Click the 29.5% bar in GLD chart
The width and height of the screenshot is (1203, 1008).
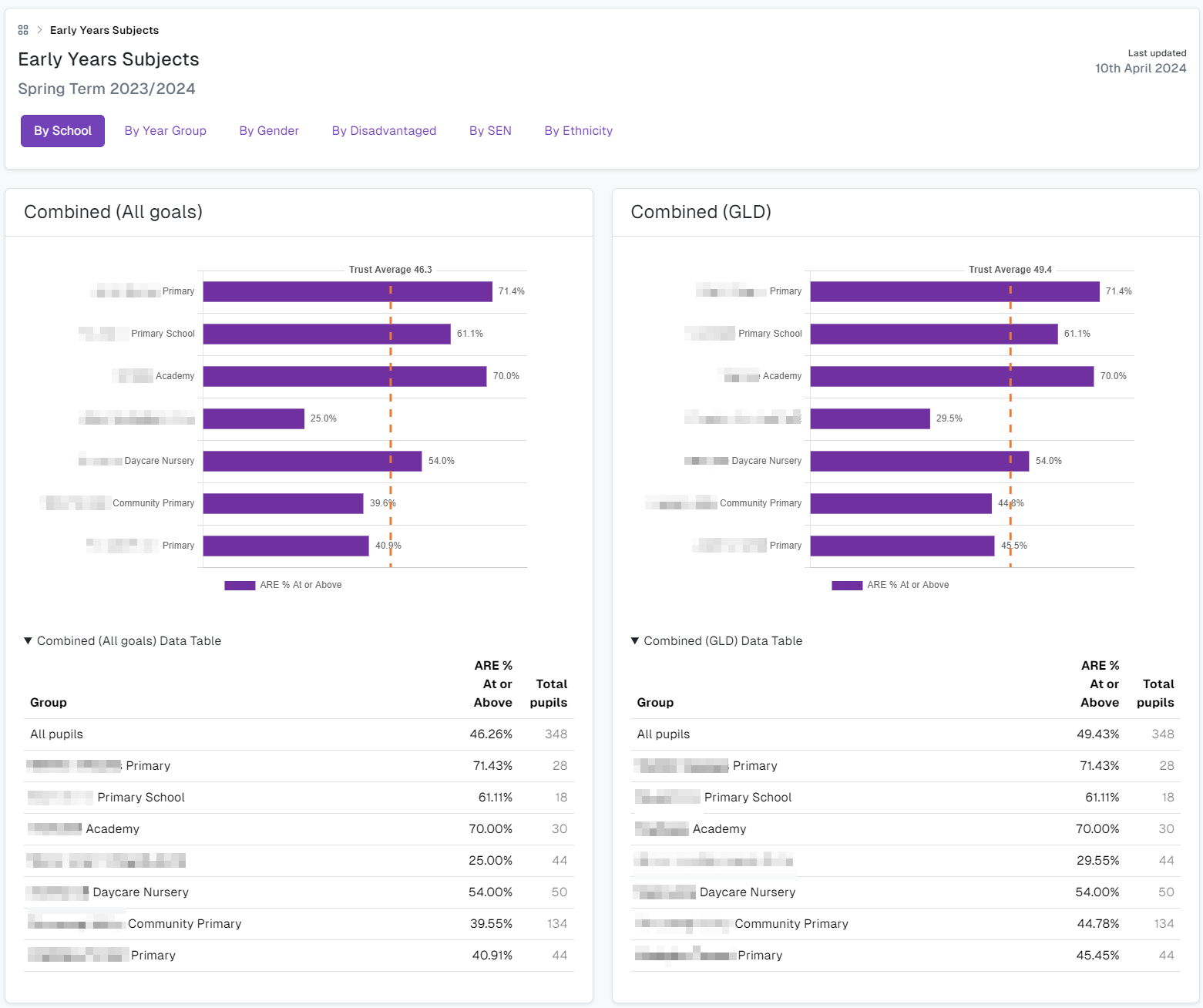point(869,418)
